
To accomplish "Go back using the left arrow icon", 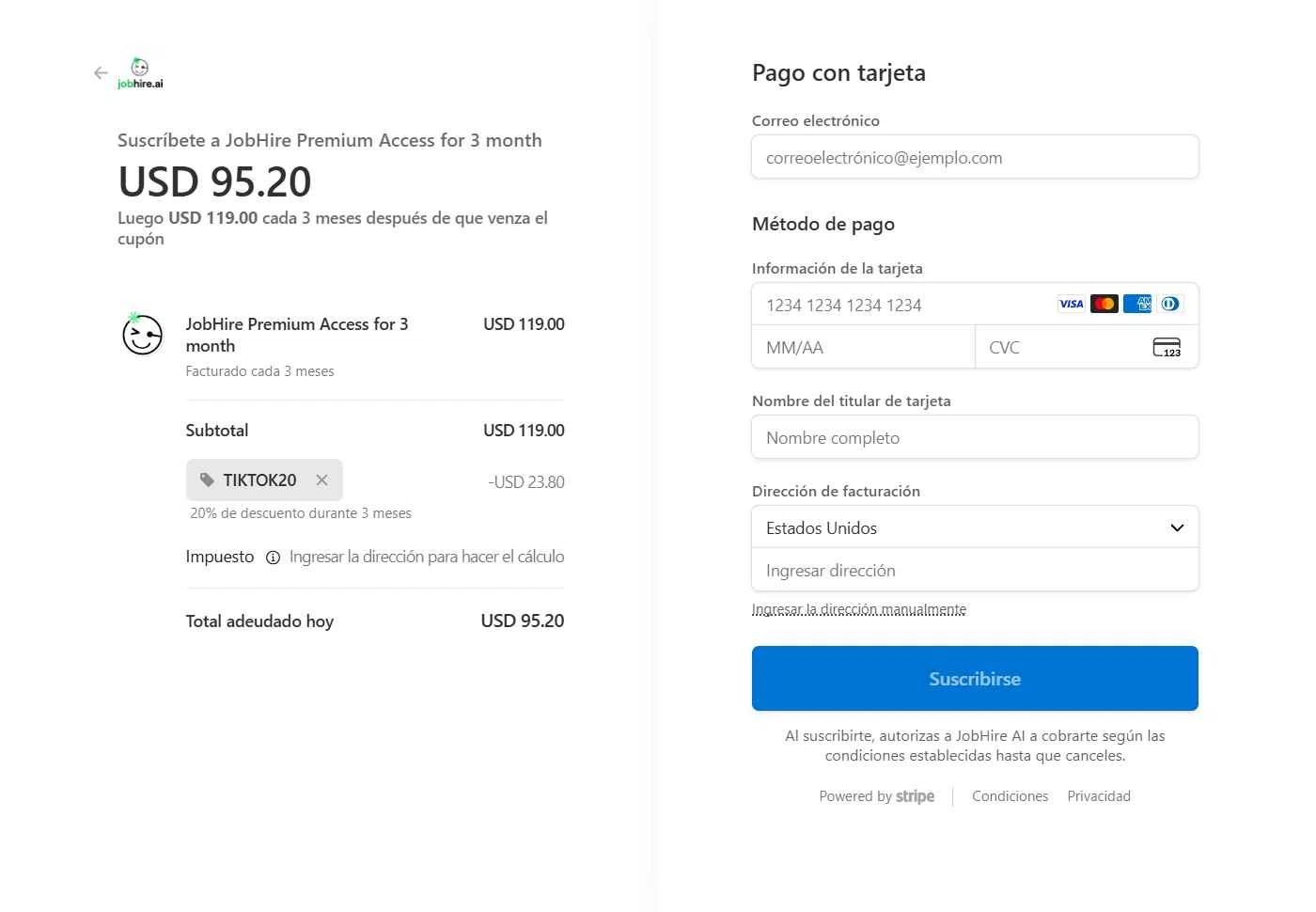I will coord(101,72).
